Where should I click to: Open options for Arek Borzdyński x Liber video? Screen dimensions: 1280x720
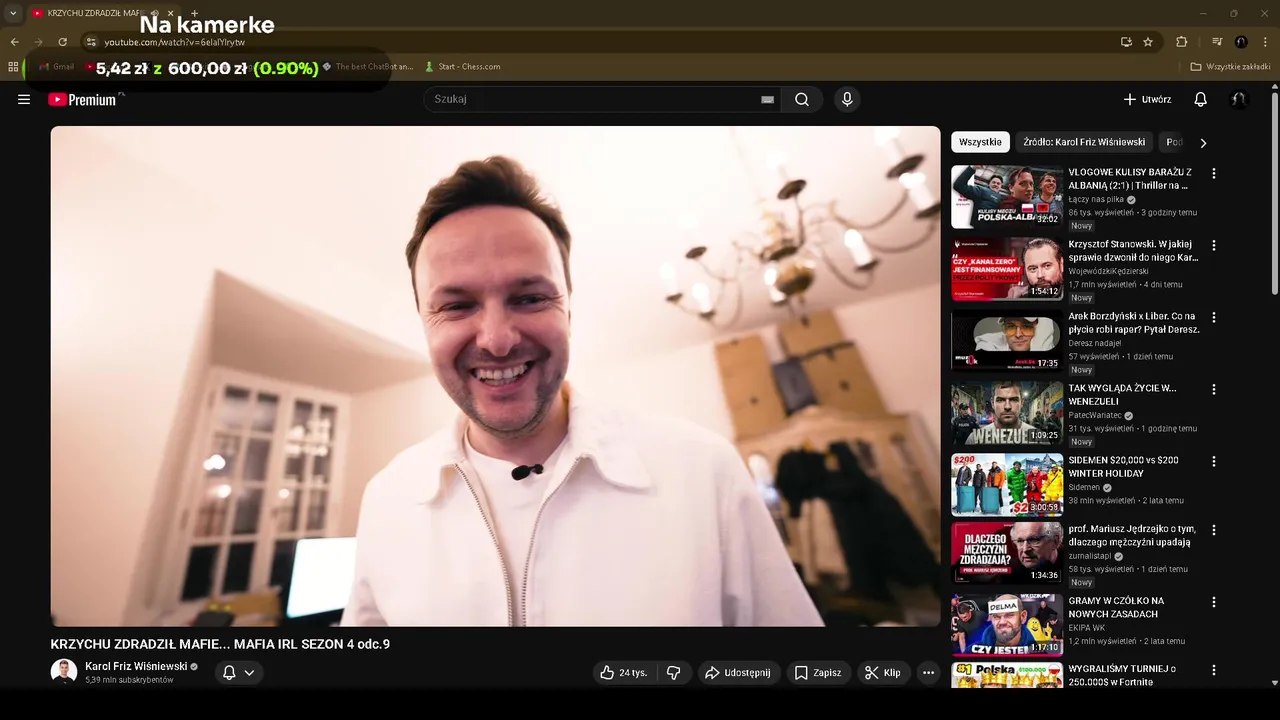(1214, 317)
